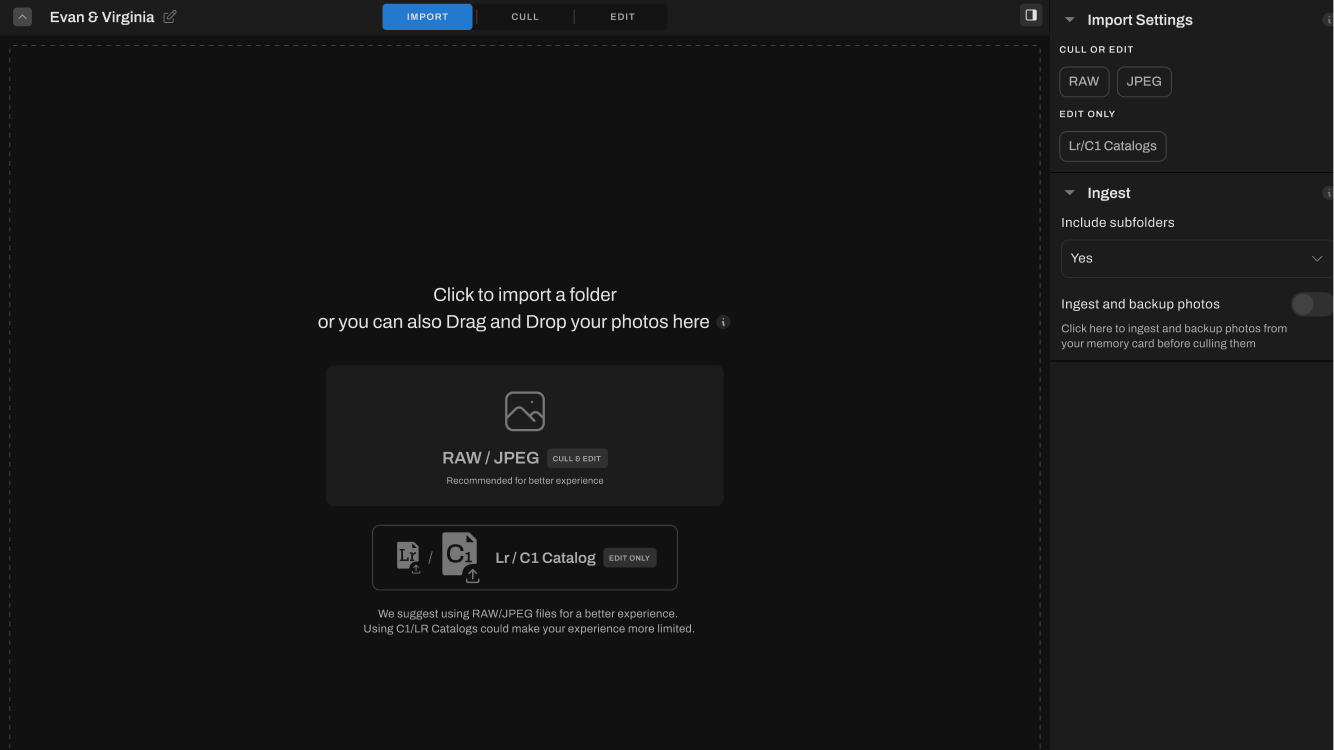Click the Ingest section info icon
The height and width of the screenshot is (750, 1334).
(x=1328, y=193)
